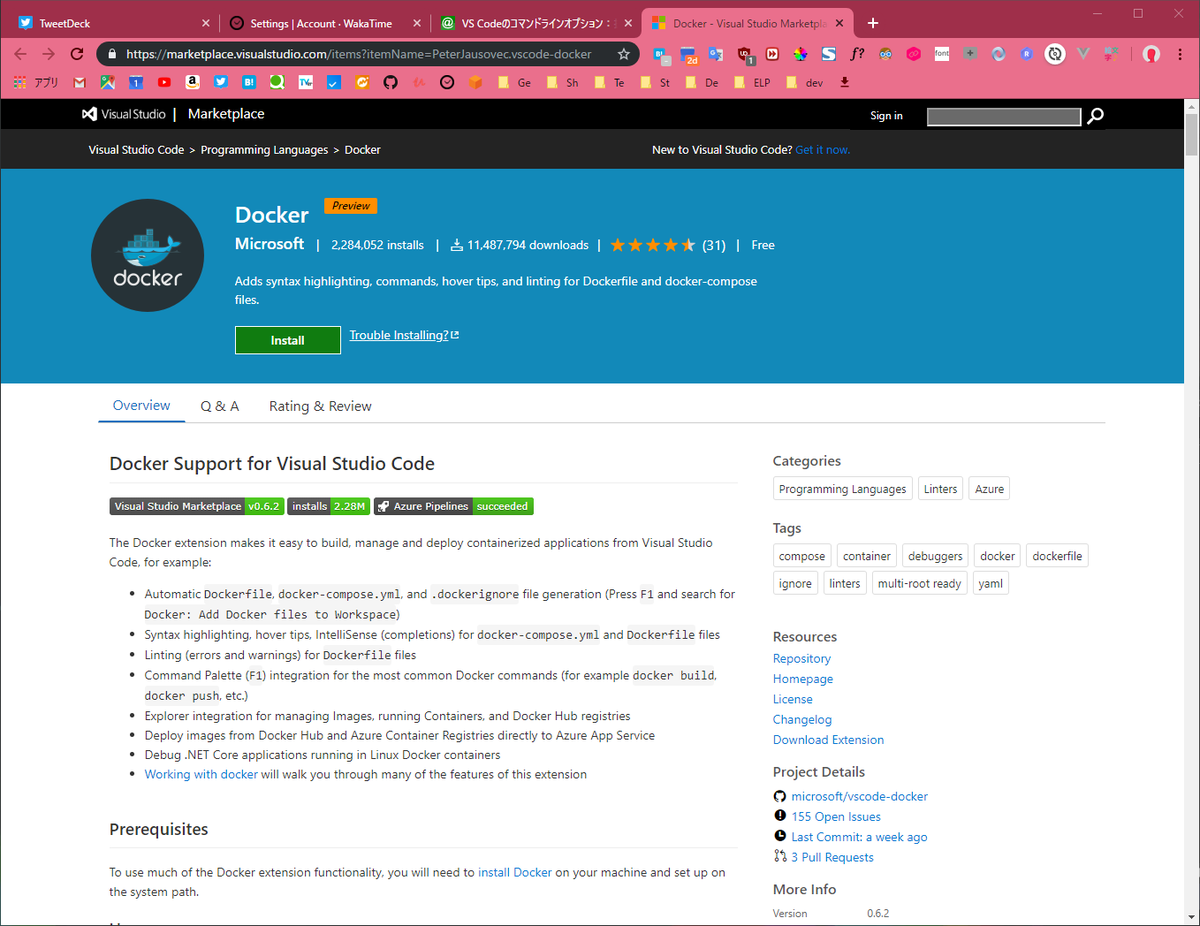Click the marketplace search magnifier icon
Image resolution: width=1200 pixels, height=926 pixels.
point(1096,116)
